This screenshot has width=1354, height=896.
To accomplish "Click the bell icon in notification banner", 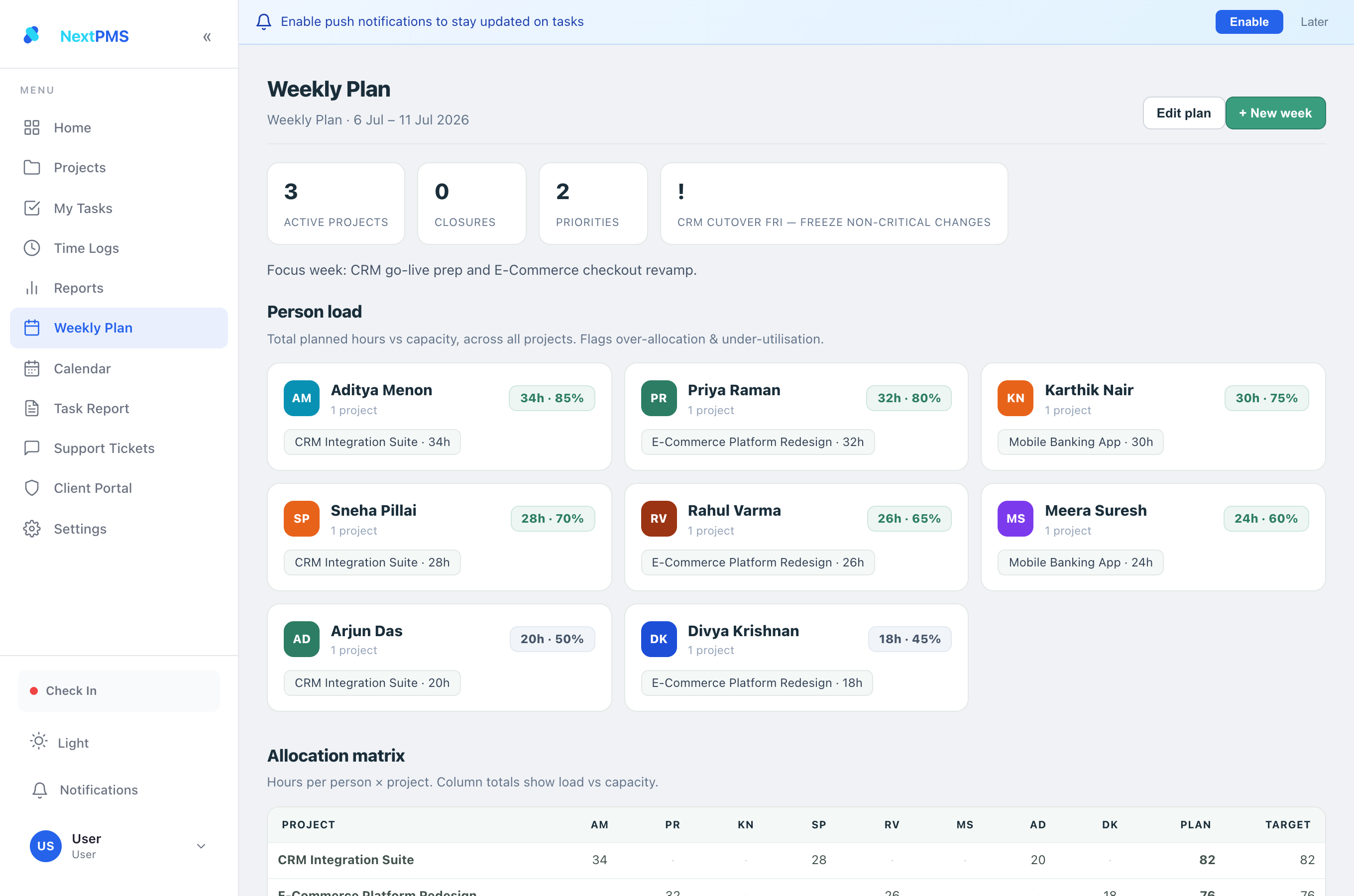I will click(x=263, y=22).
